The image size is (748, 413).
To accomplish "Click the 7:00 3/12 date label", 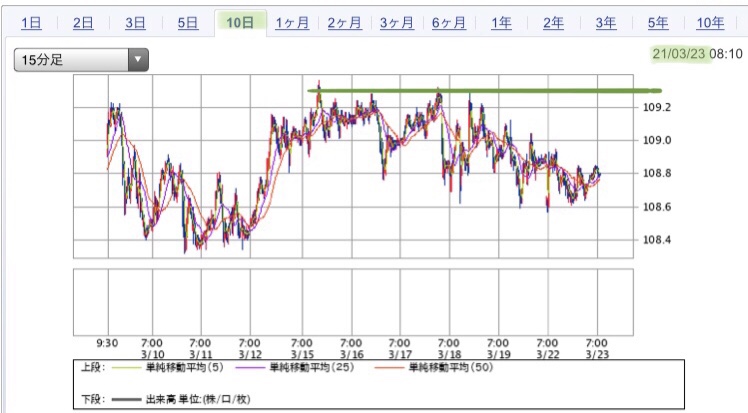I will (x=249, y=349).
